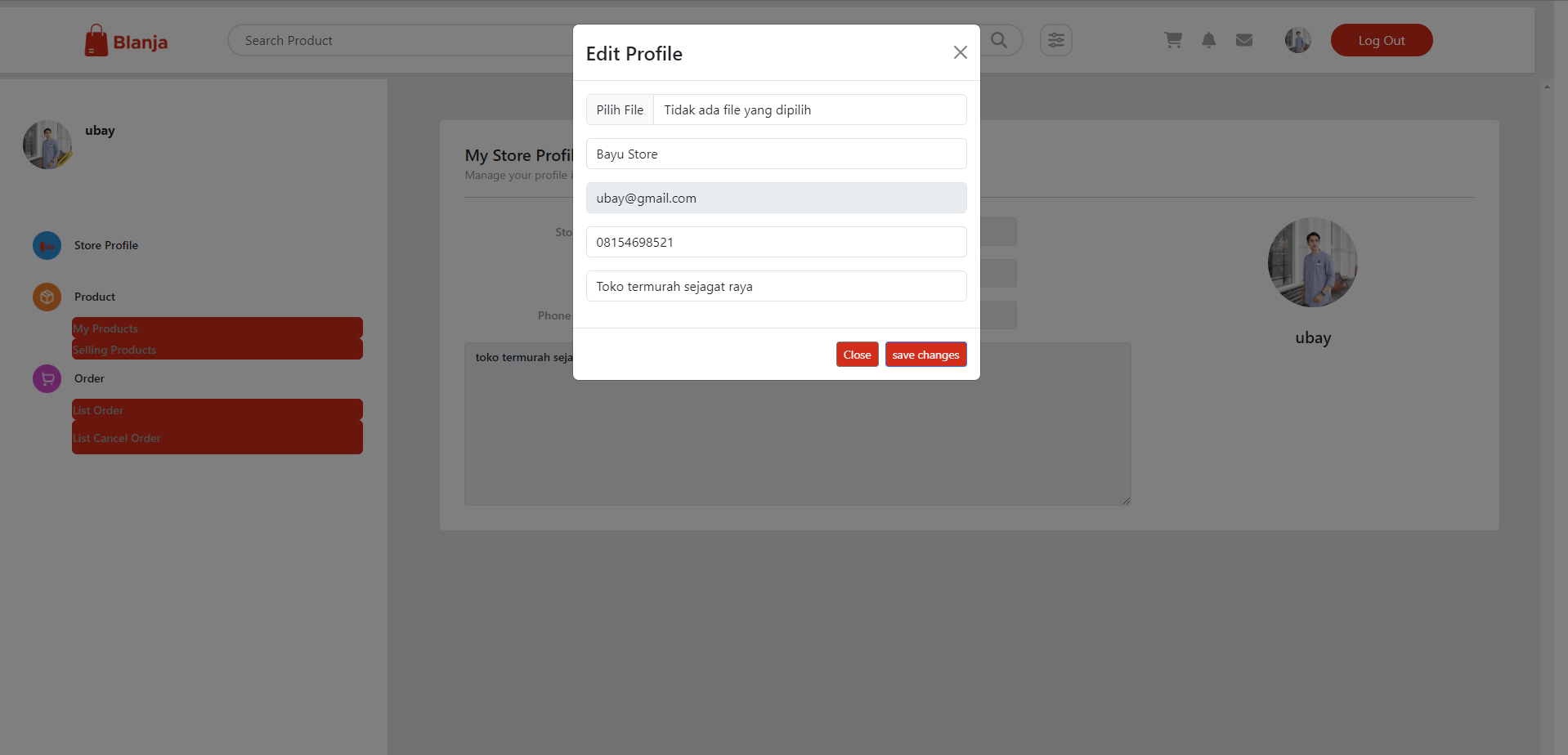Click the Order cart icon in sidebar
The width and height of the screenshot is (1568, 755).
[47, 378]
